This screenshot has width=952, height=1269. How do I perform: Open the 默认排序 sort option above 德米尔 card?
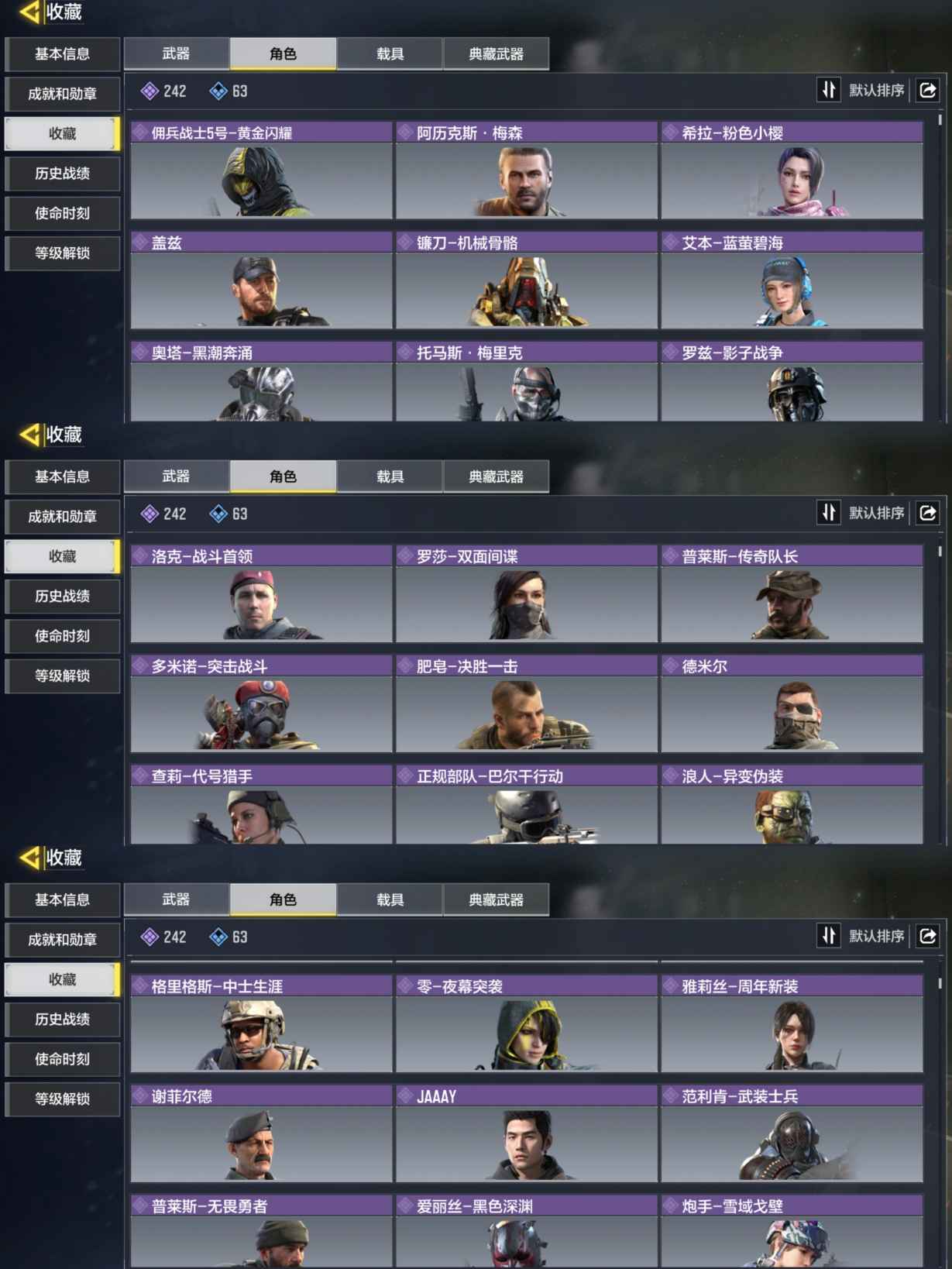coord(876,513)
